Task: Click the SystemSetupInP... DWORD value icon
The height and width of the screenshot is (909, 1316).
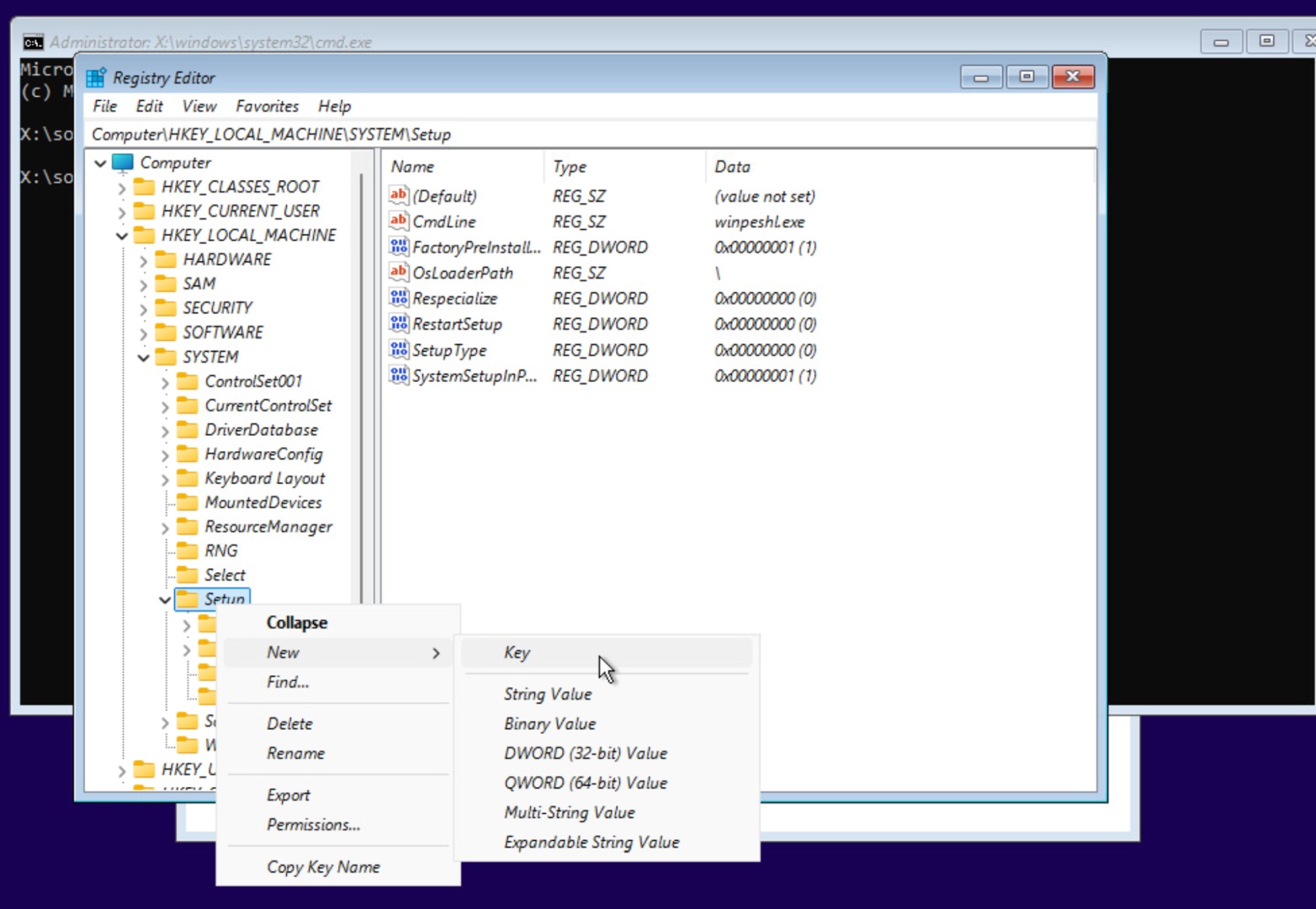Action: pyautogui.click(x=399, y=375)
